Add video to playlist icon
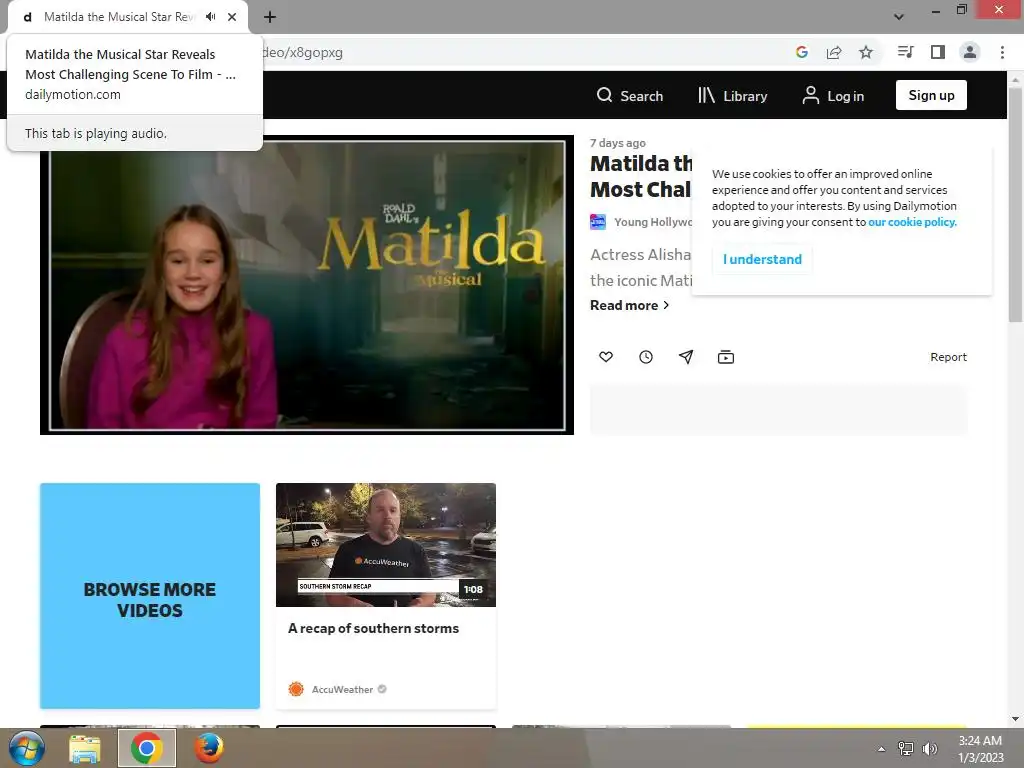Viewport: 1024px width, 768px height. tap(726, 357)
